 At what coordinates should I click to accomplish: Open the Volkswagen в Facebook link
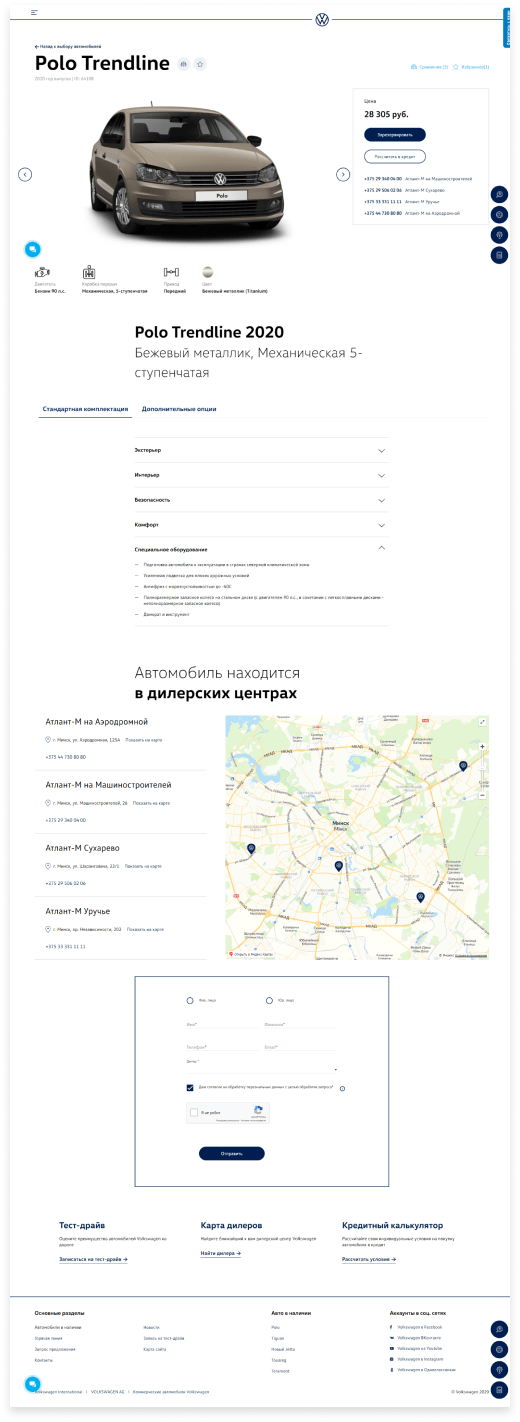click(x=418, y=1327)
